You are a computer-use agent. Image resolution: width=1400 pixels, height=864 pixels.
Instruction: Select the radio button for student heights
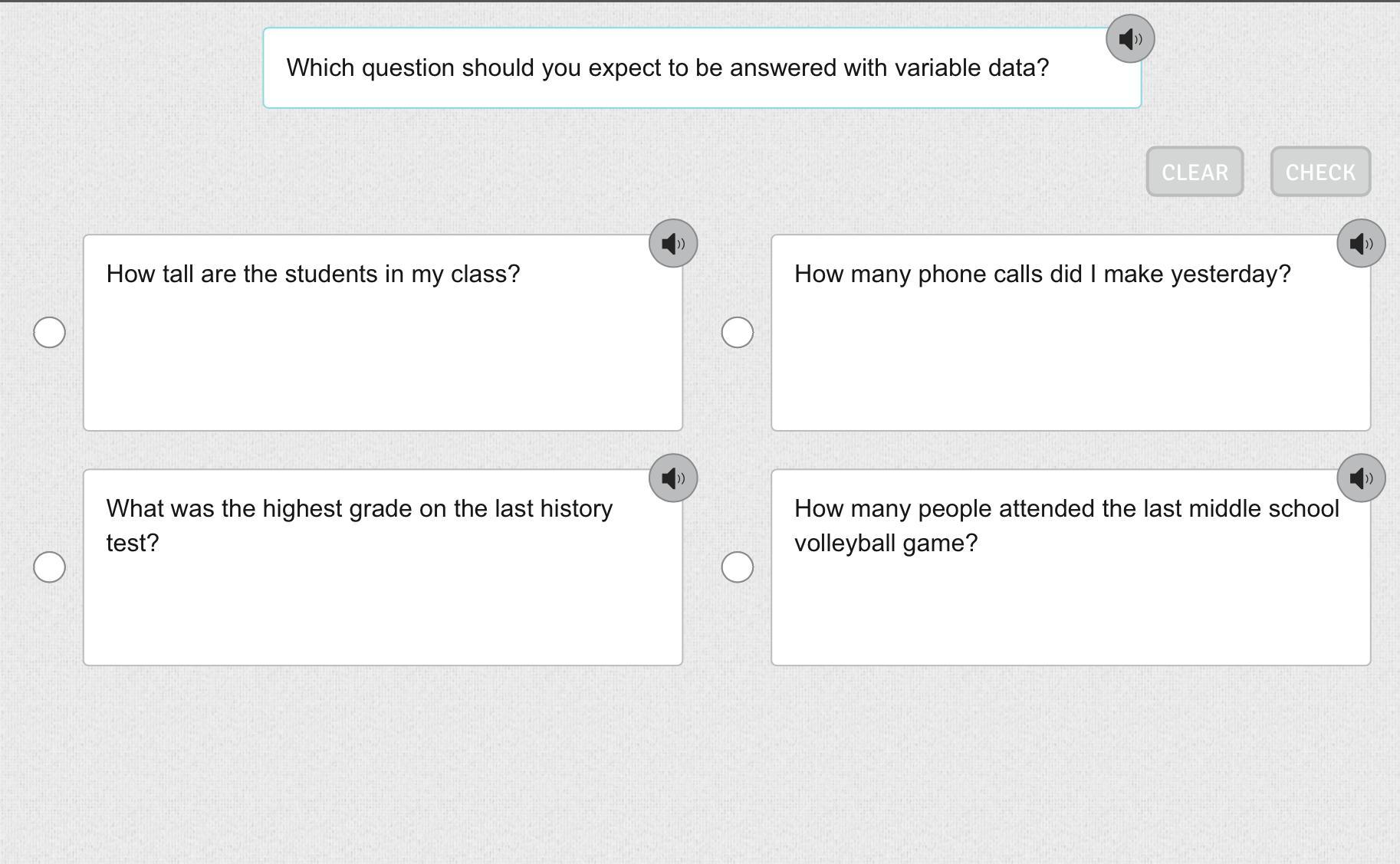[50, 332]
